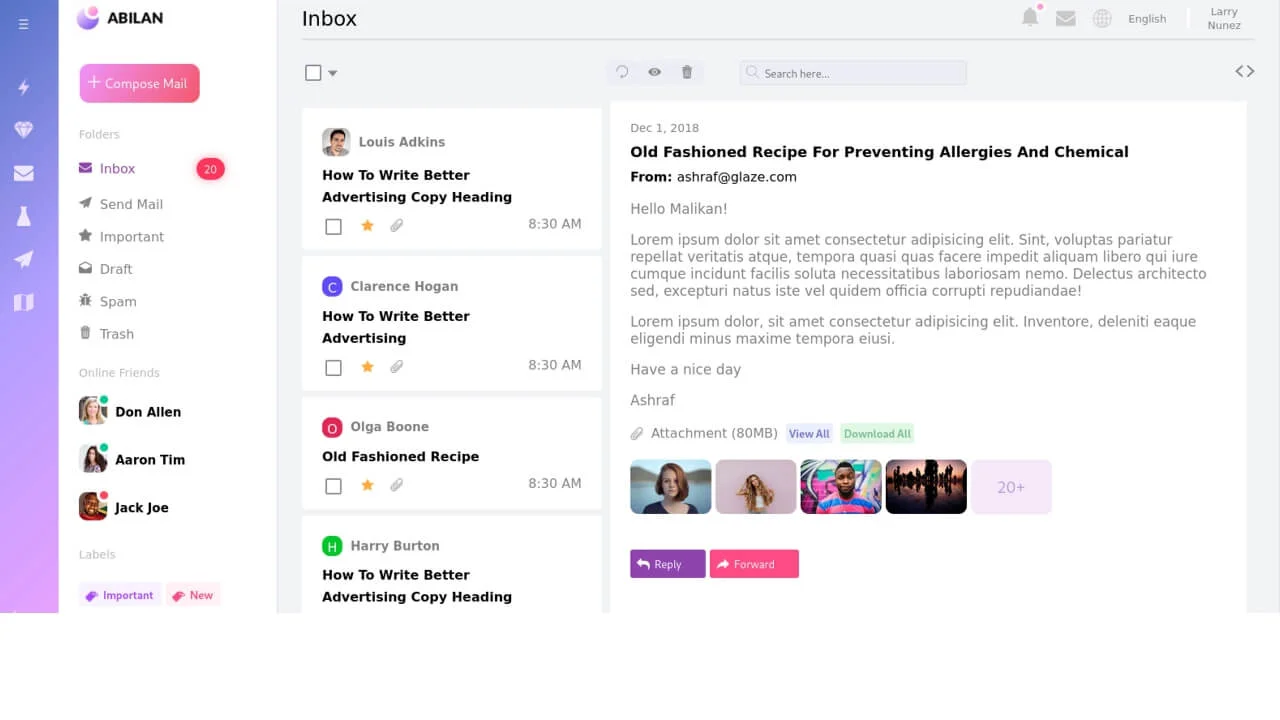The width and height of the screenshot is (1280, 720).
Task: Click the Compose Mail button
Action: (x=140, y=83)
